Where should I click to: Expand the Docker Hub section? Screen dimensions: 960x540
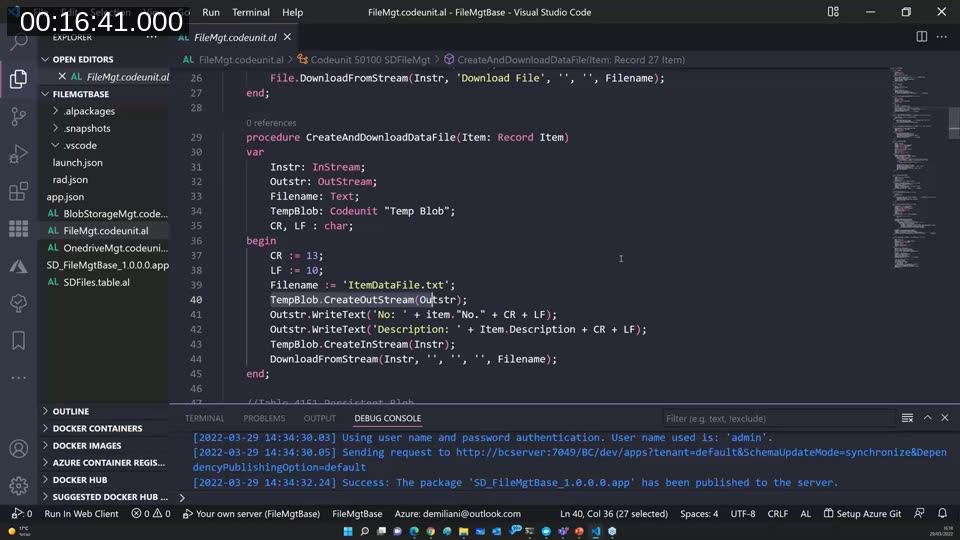point(80,480)
